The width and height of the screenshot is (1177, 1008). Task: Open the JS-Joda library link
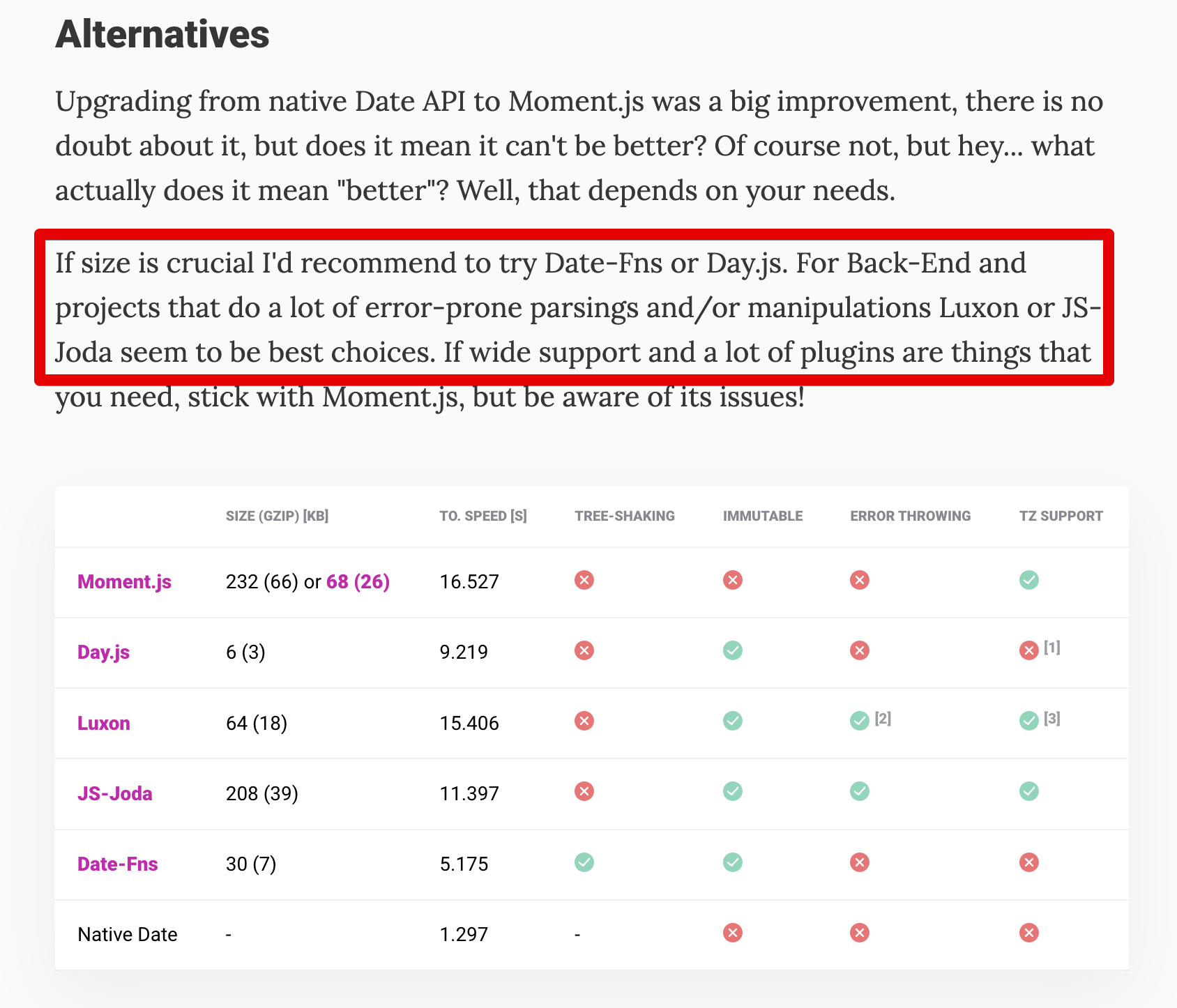point(115,793)
